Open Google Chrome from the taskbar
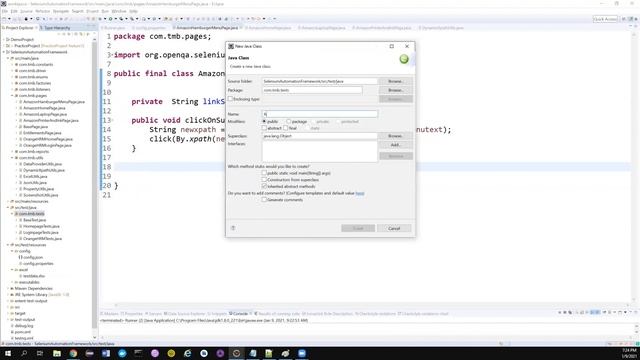640x360 pixels. (73, 353)
